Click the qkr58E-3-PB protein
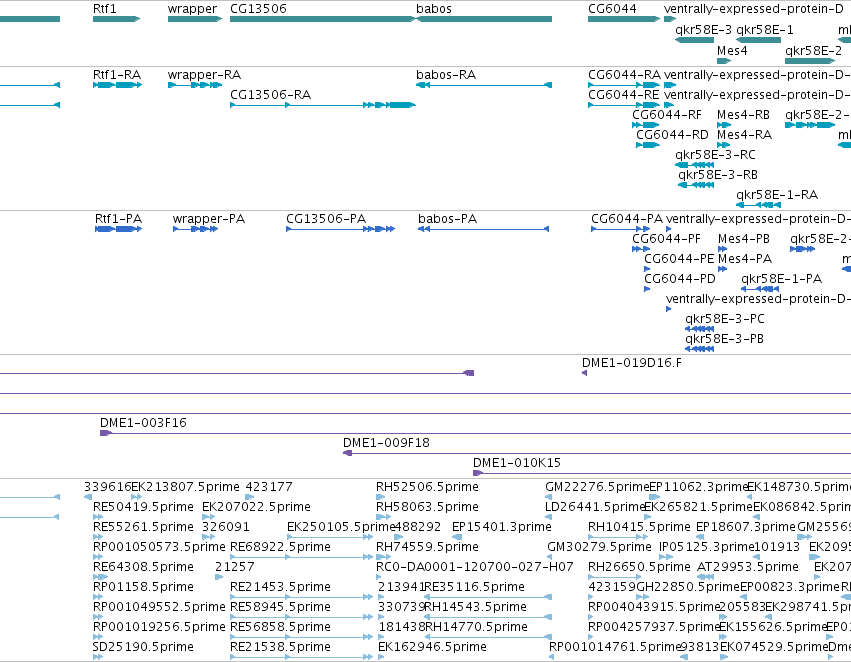This screenshot has width=851, height=662. pyautogui.click(x=699, y=349)
